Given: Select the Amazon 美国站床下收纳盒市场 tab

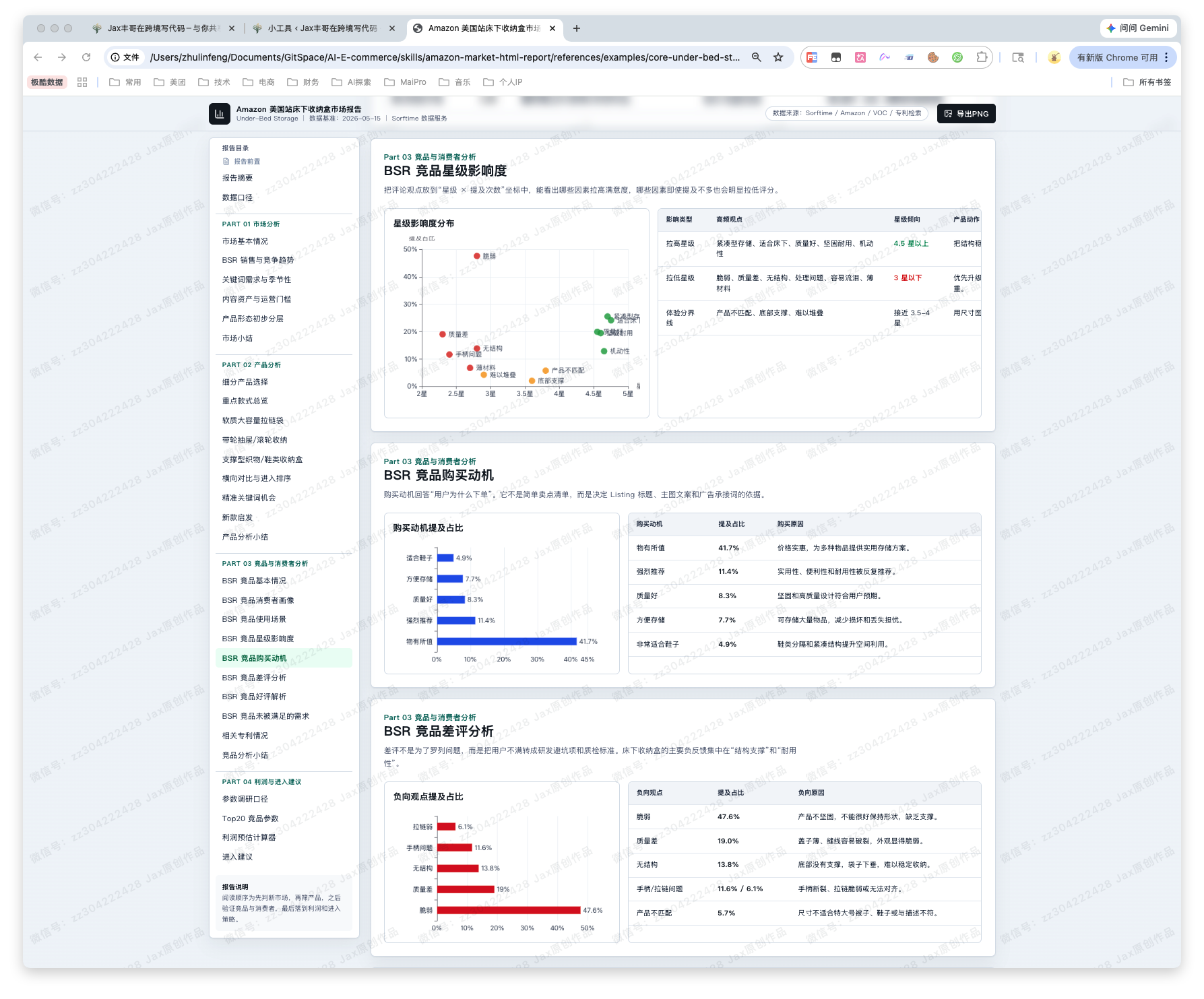Looking at the screenshot, I should tap(484, 28).
